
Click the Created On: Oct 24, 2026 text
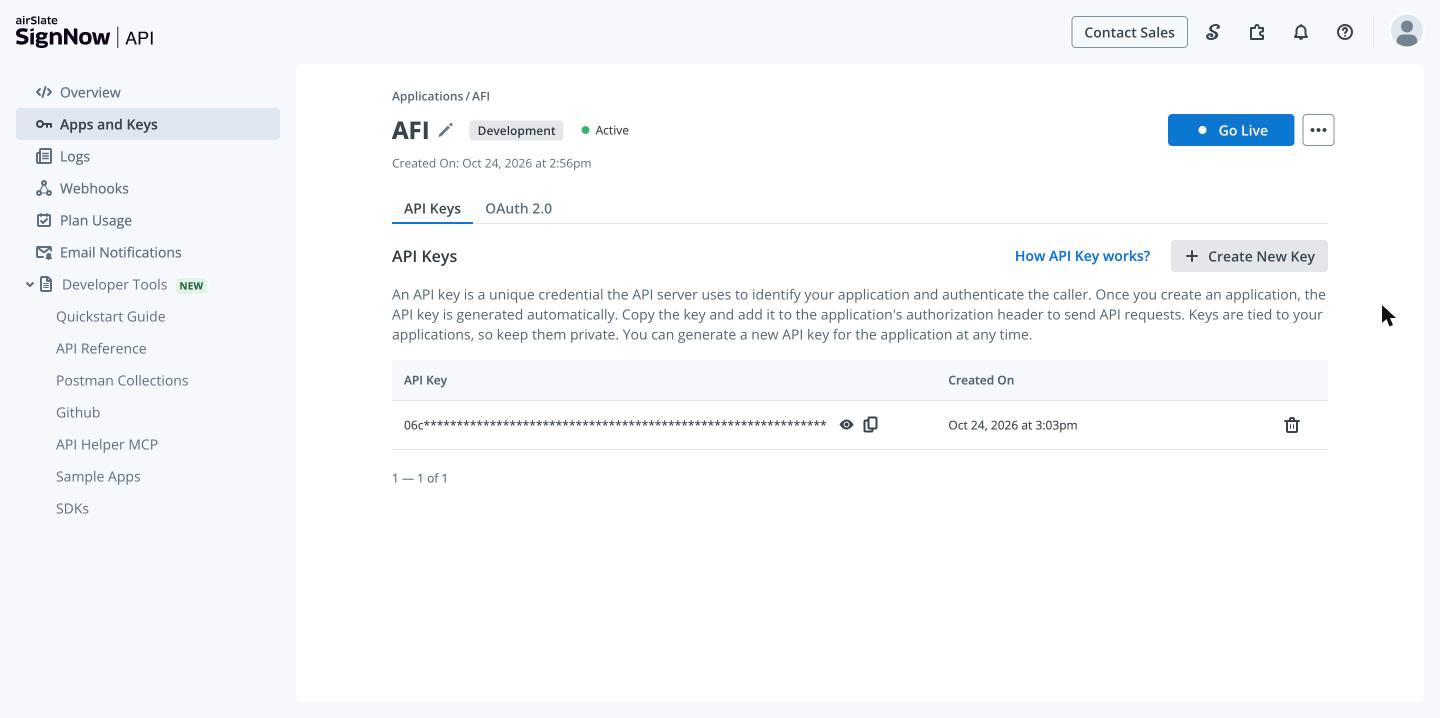tap(491, 163)
